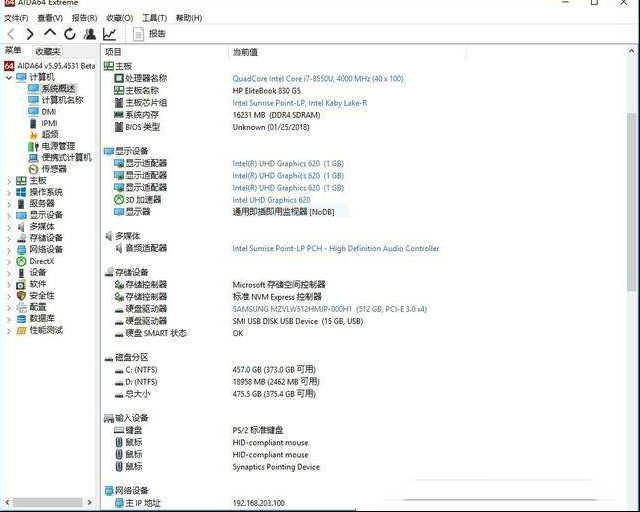The width and height of the screenshot is (640, 512).
Task: Click the 超频 flame icon
Action: (x=33, y=135)
